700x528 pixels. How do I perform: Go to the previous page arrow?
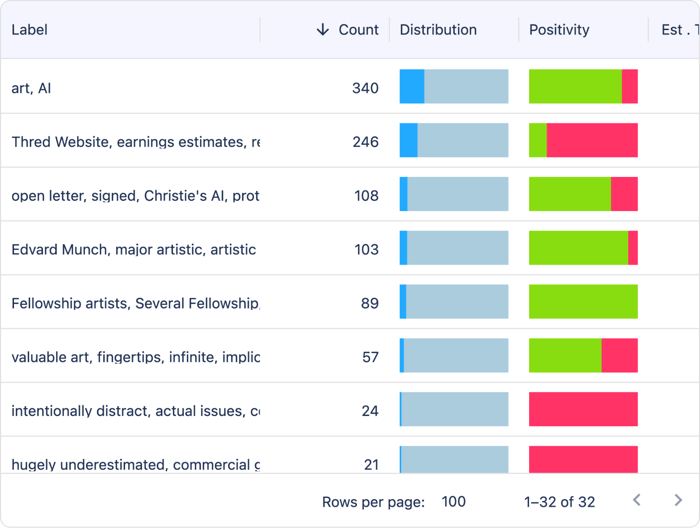coord(637,501)
